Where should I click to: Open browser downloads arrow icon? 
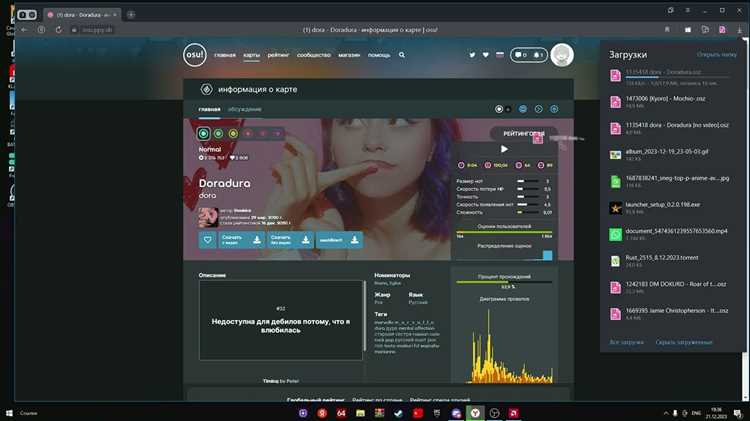coord(739,30)
